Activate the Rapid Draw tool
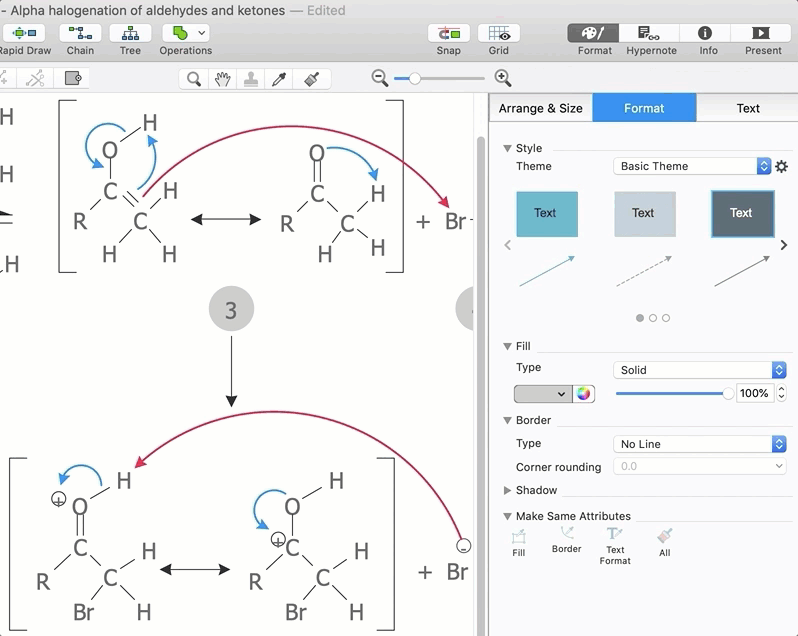 click(x=24, y=34)
